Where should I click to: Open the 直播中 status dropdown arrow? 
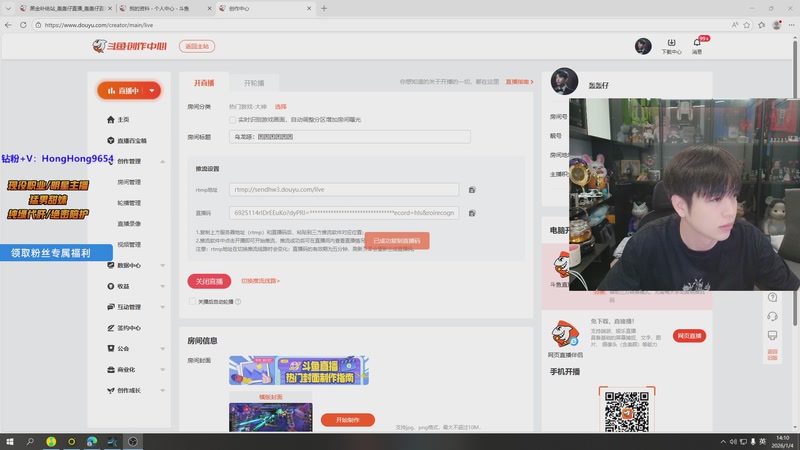152,91
